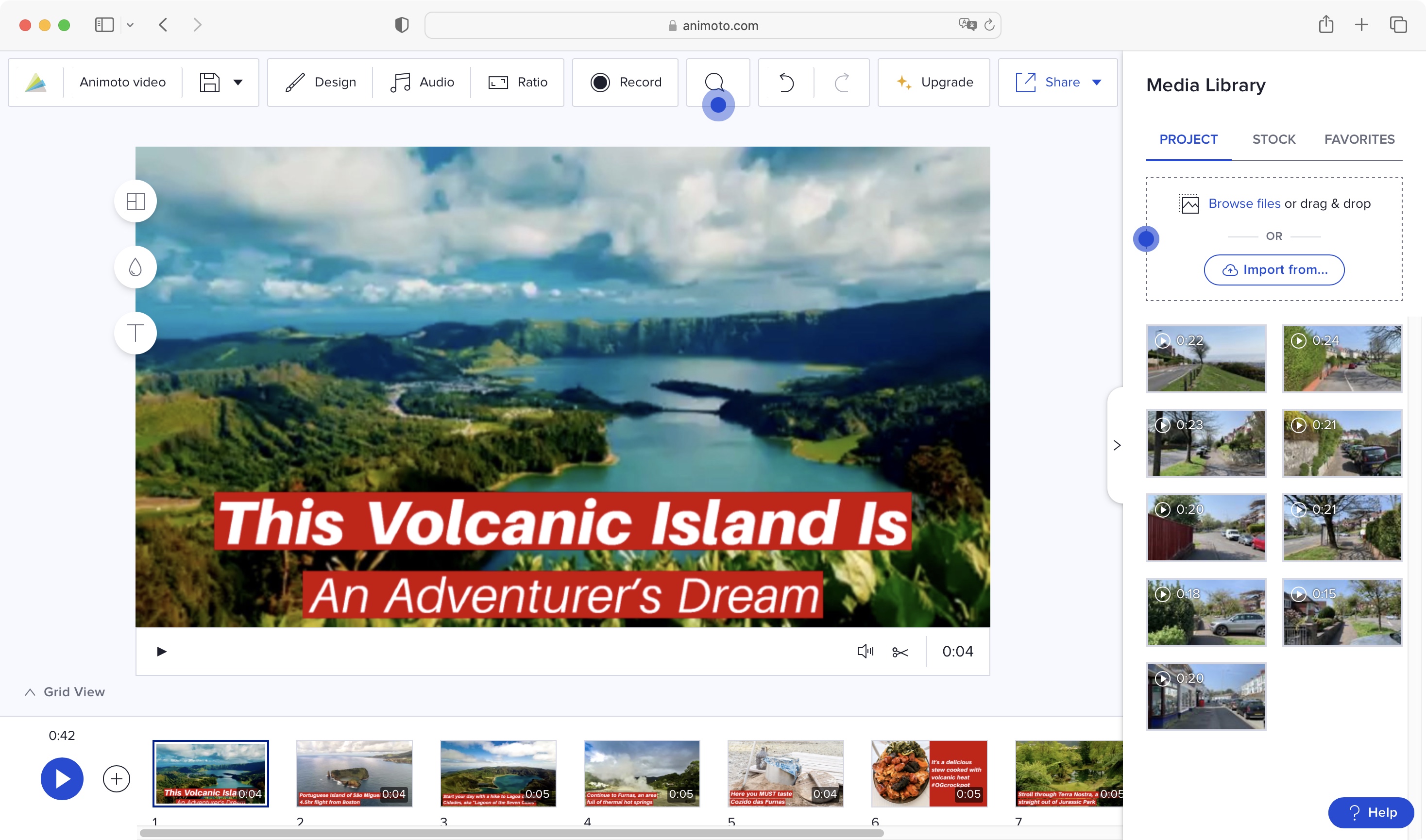Open the color drop filter tool

pyautogui.click(x=136, y=267)
